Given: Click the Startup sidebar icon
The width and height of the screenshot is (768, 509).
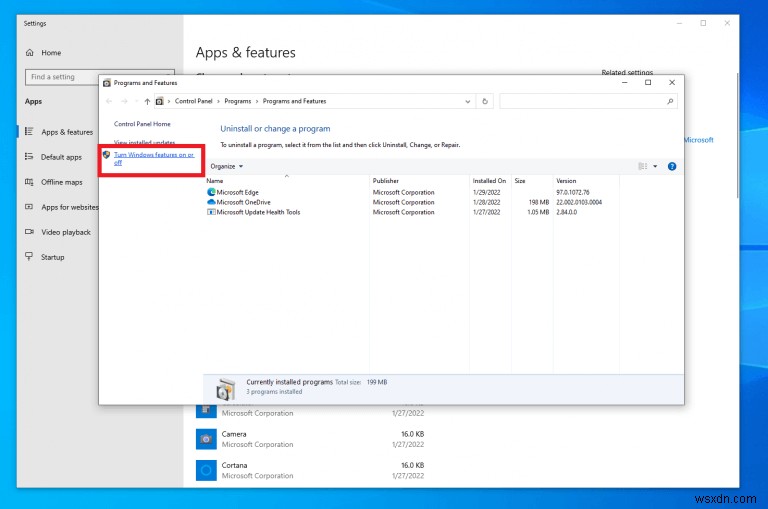Looking at the screenshot, I should (x=29, y=256).
